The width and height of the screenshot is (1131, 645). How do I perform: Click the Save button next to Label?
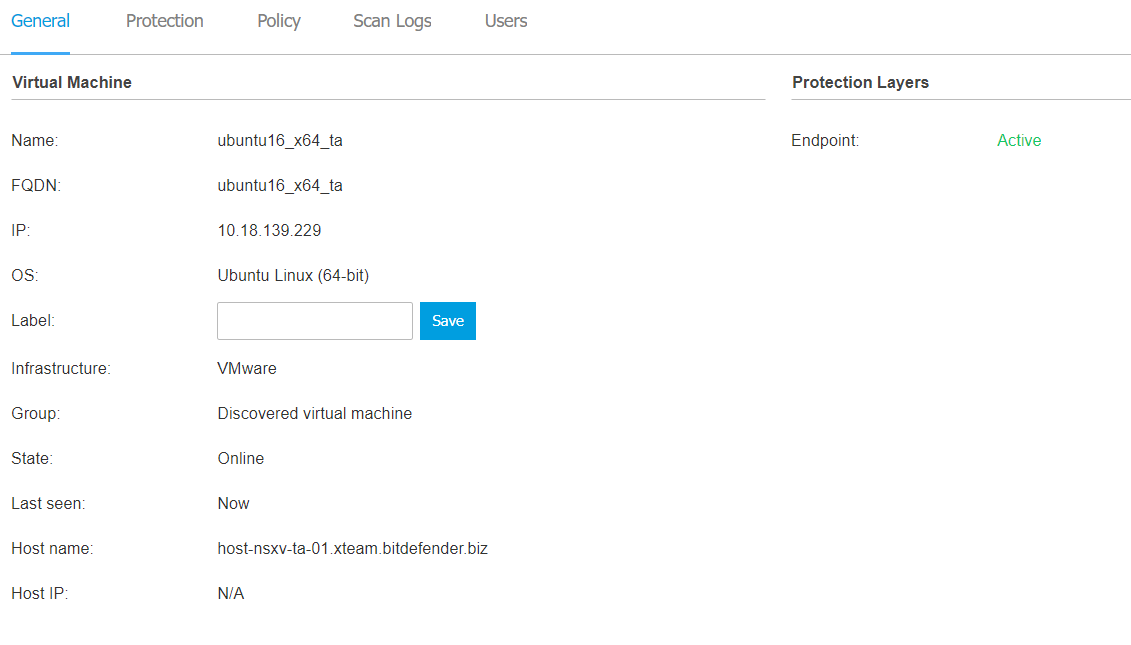pos(447,320)
